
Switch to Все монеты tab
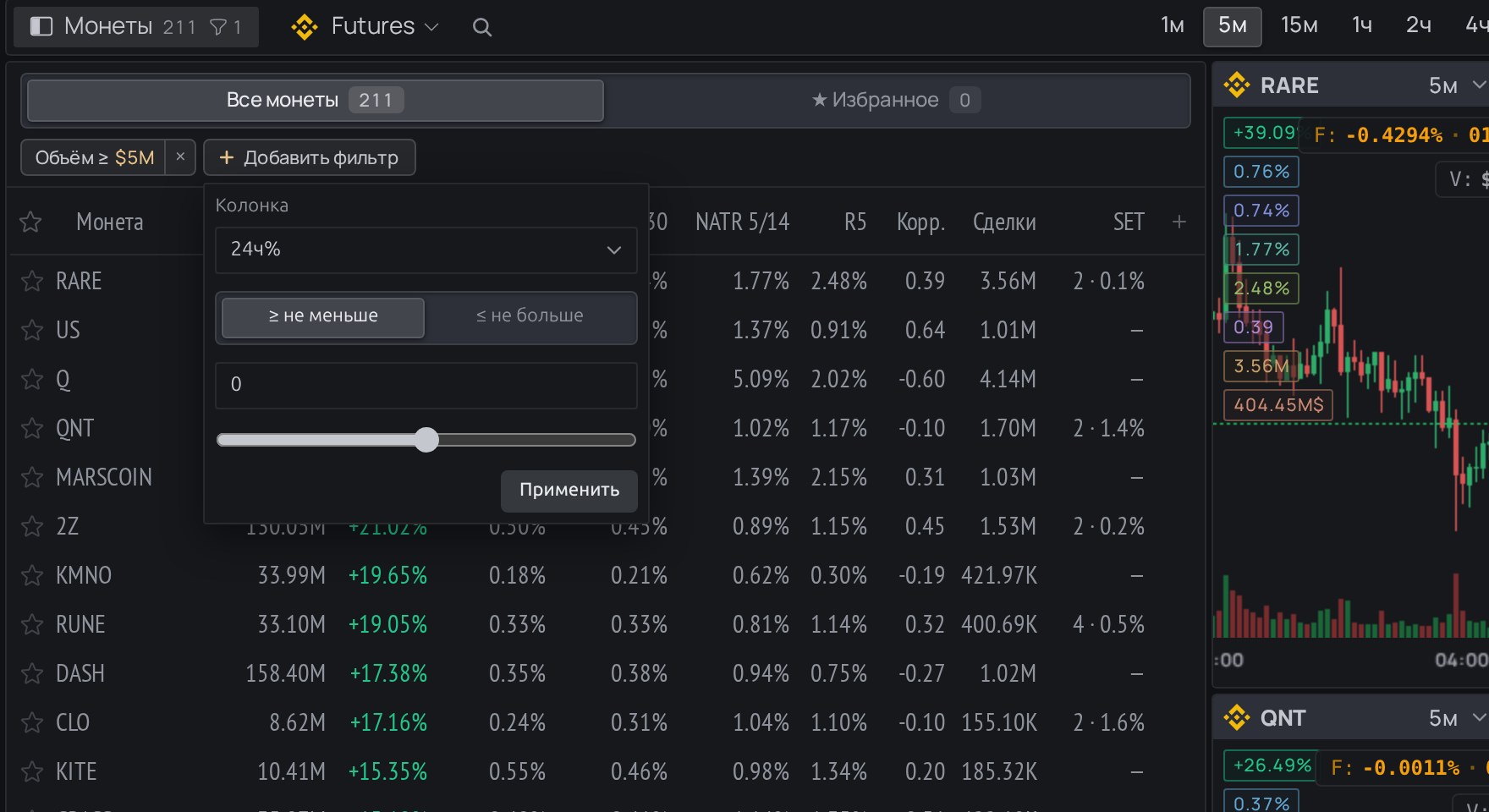coord(316,101)
